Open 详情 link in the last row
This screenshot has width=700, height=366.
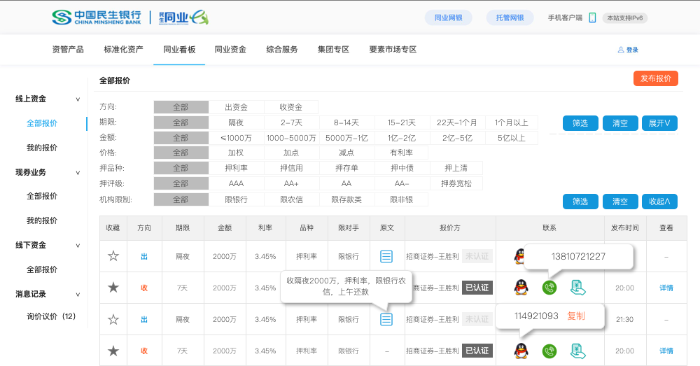tap(666, 351)
